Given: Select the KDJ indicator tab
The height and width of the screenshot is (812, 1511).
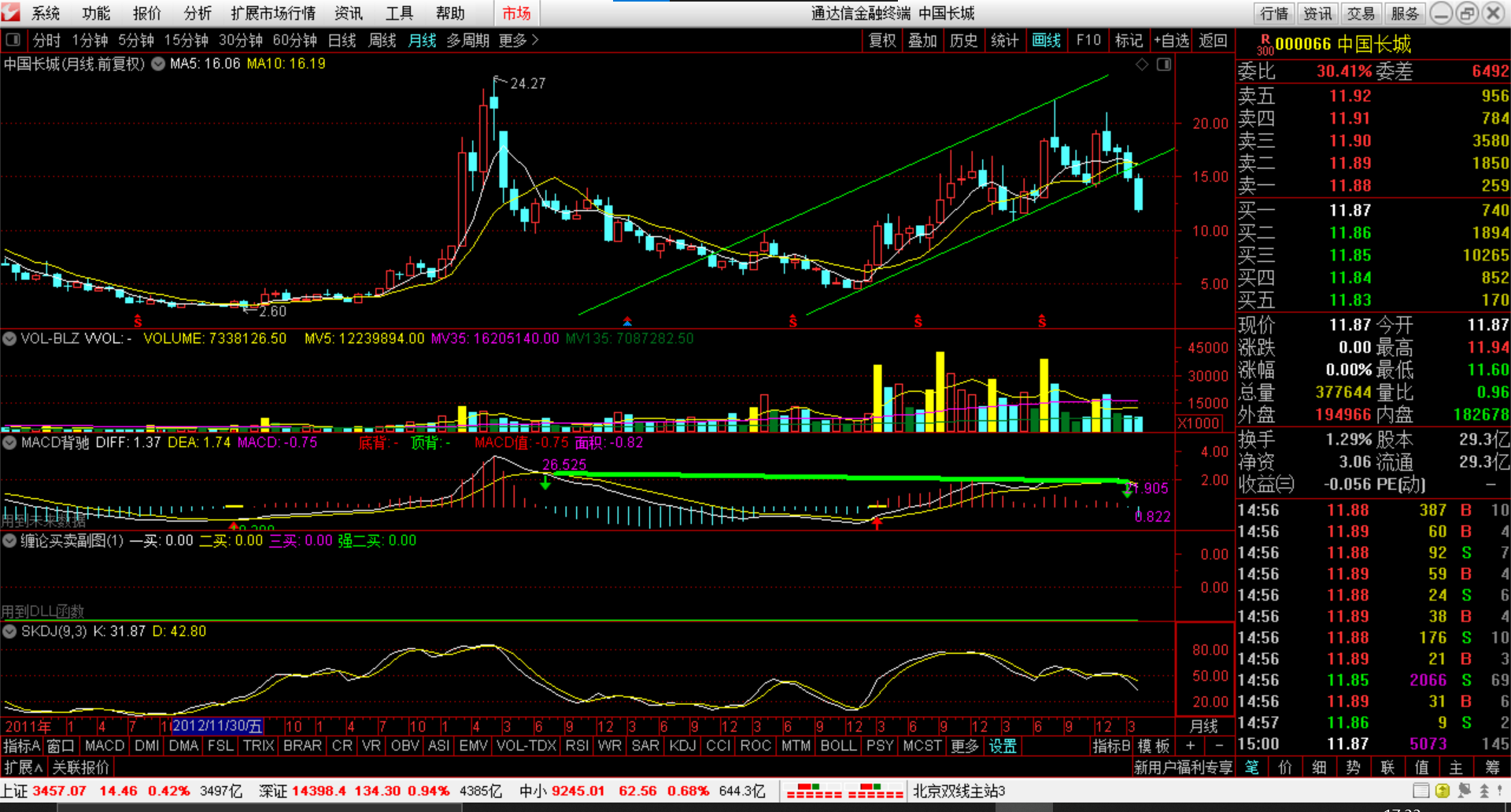Looking at the screenshot, I should click(682, 745).
